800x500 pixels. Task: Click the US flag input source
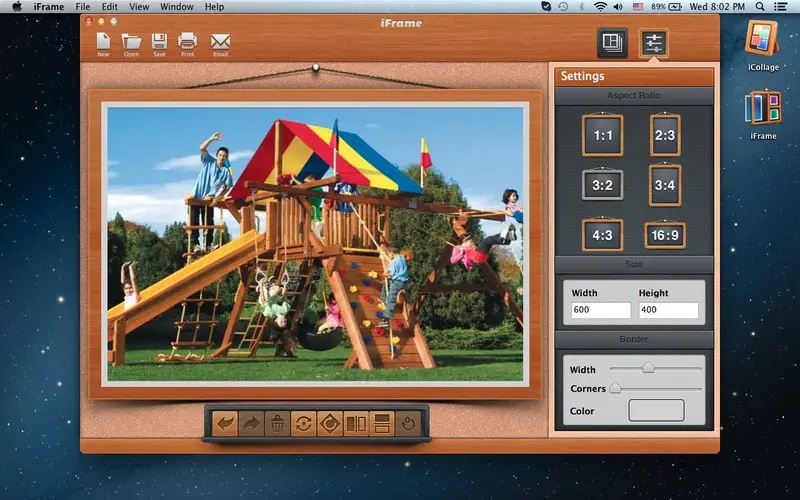[x=638, y=7]
